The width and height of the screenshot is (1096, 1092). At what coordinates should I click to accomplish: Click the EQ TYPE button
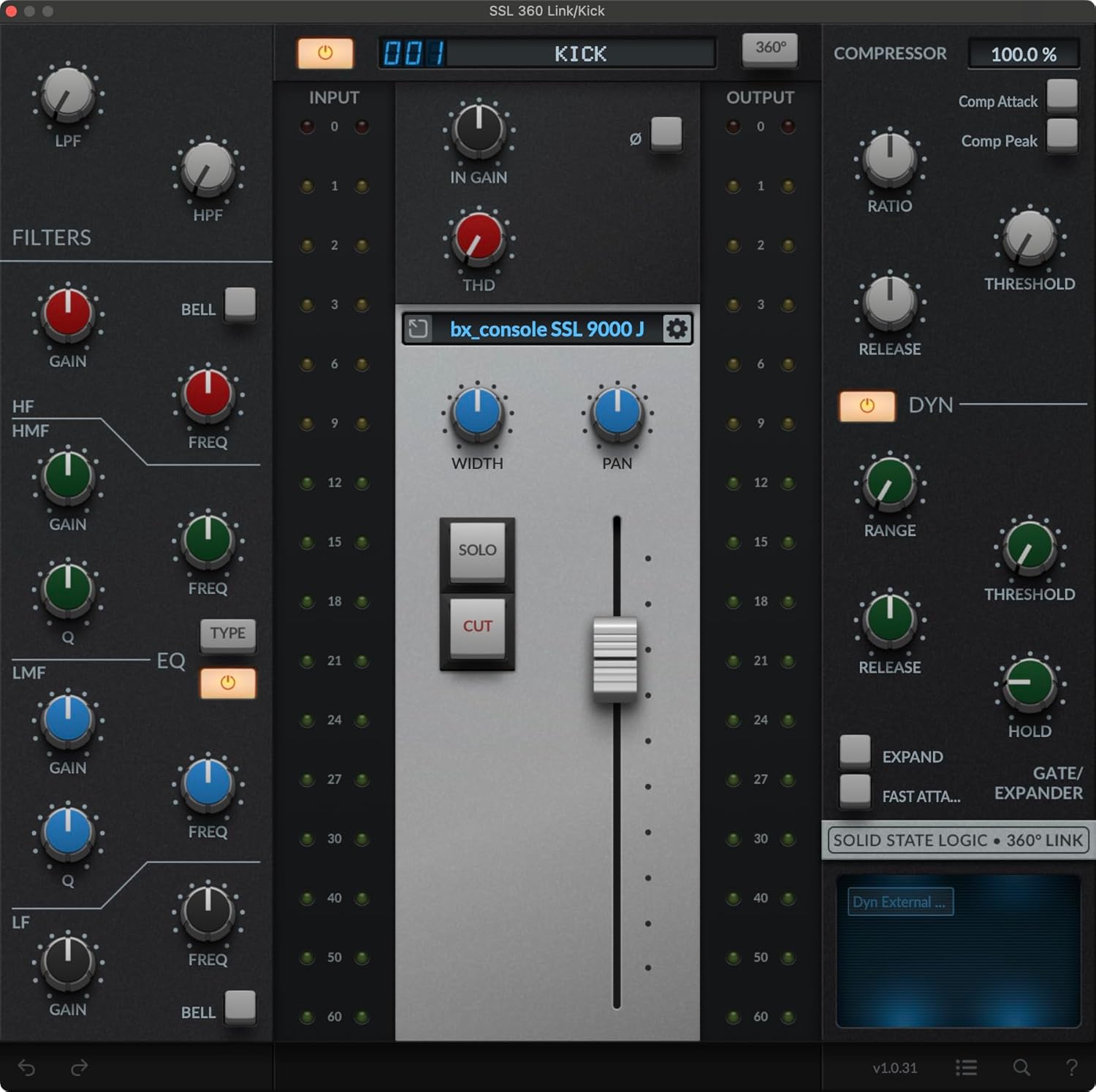tap(228, 634)
